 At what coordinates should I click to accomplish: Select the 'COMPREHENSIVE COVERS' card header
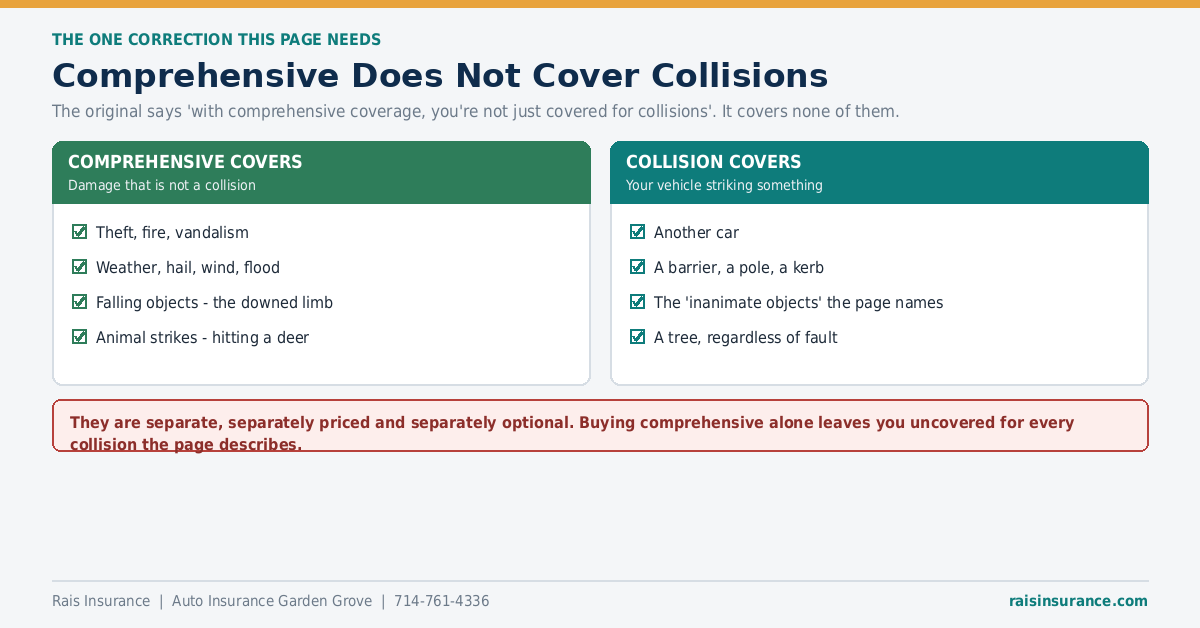[321, 172]
